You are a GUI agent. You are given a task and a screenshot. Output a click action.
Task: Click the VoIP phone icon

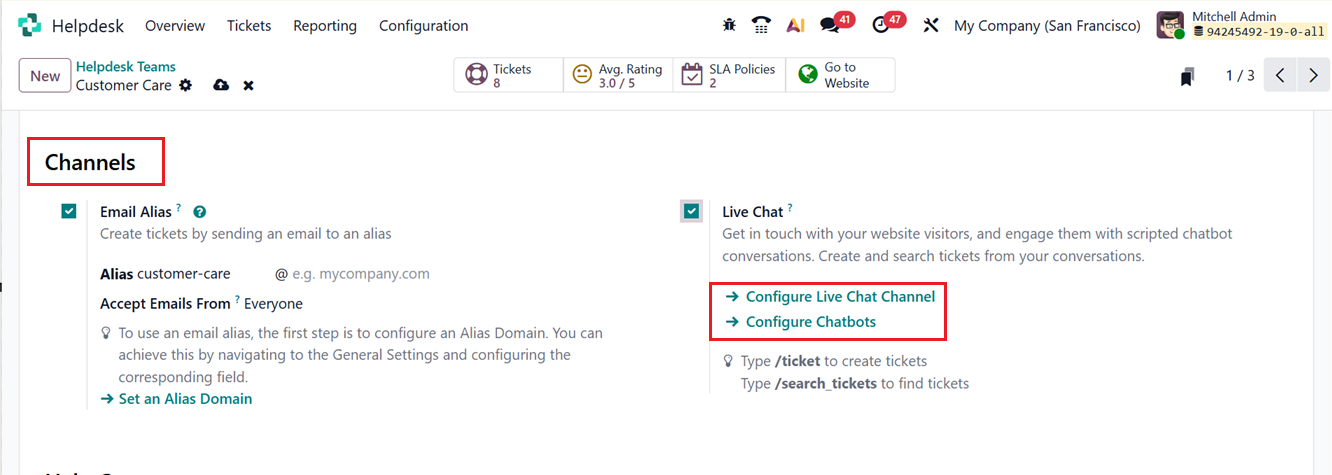pyautogui.click(x=762, y=26)
